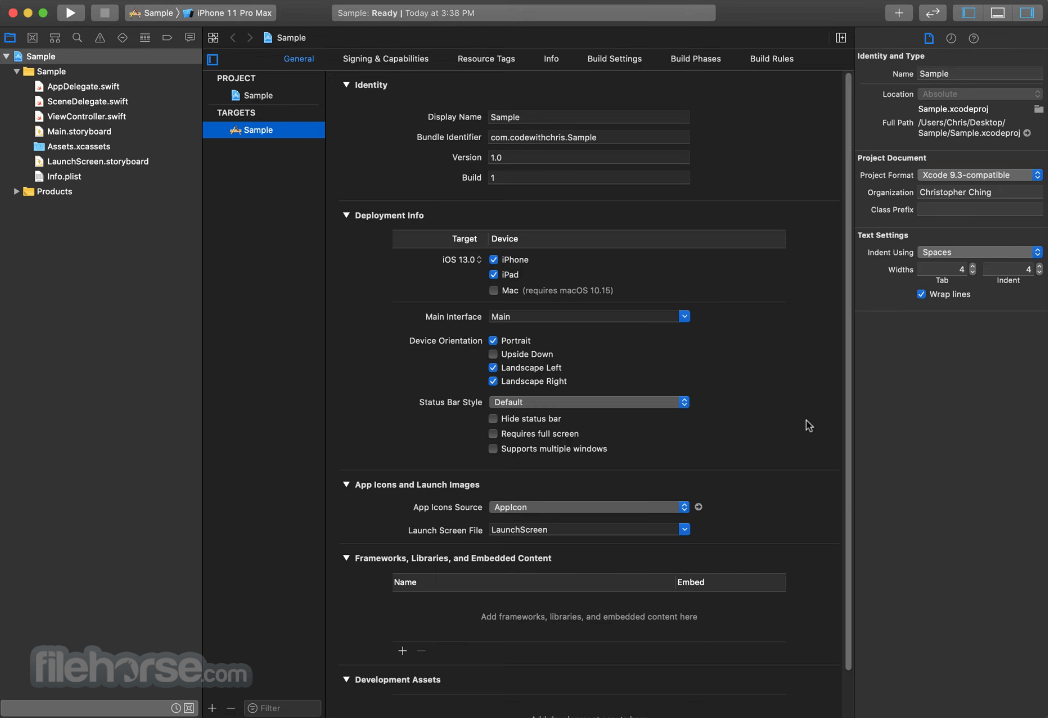This screenshot has width=1048, height=718.
Task: Run the app with Play button
Action: click(x=70, y=13)
